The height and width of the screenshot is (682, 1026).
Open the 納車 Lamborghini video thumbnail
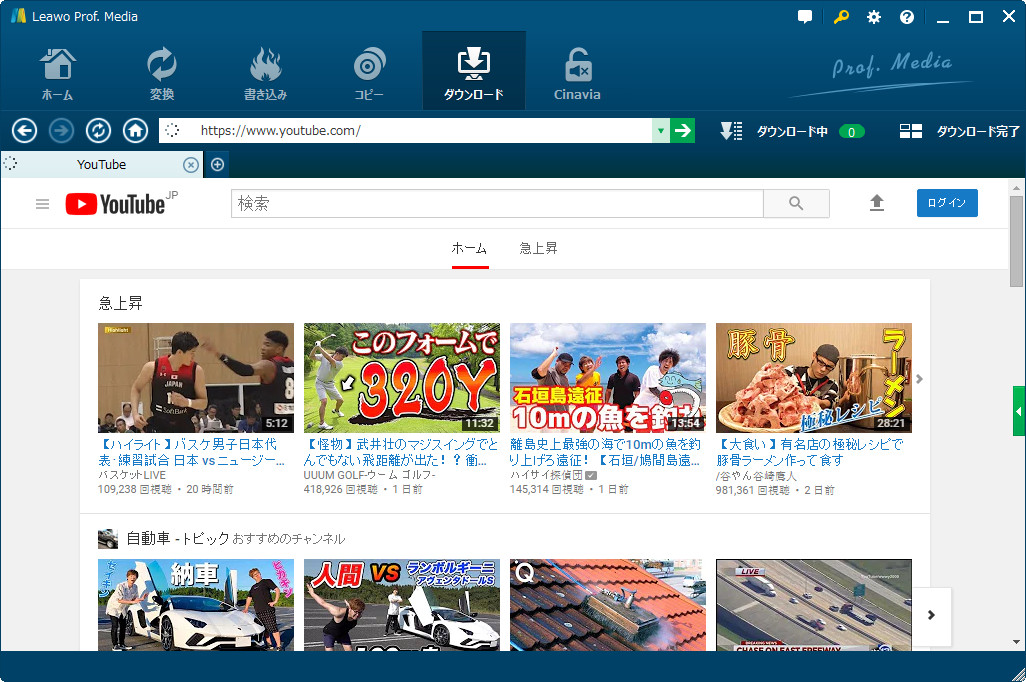(196, 605)
